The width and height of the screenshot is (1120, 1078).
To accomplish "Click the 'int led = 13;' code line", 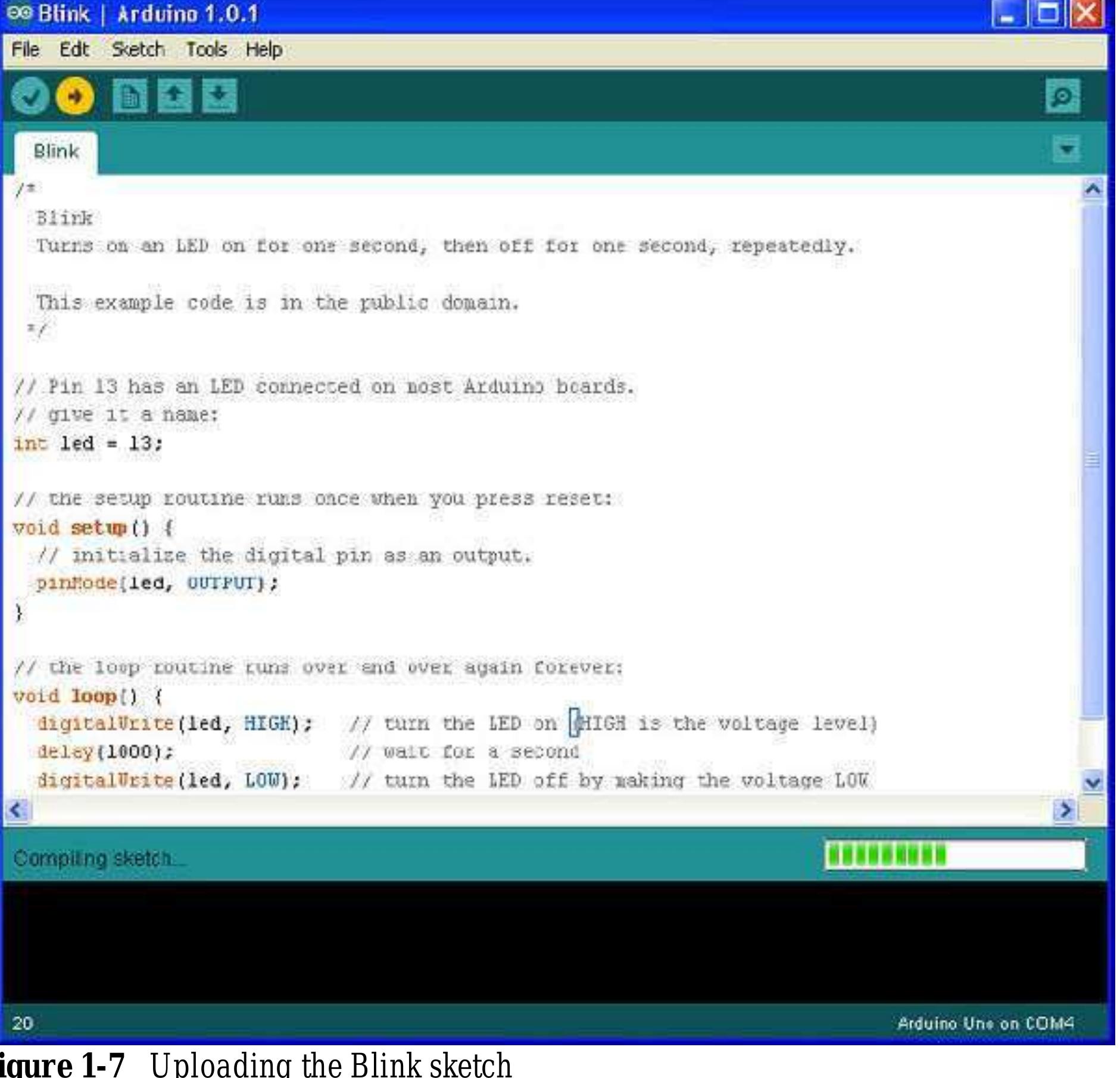I will click(x=88, y=444).
